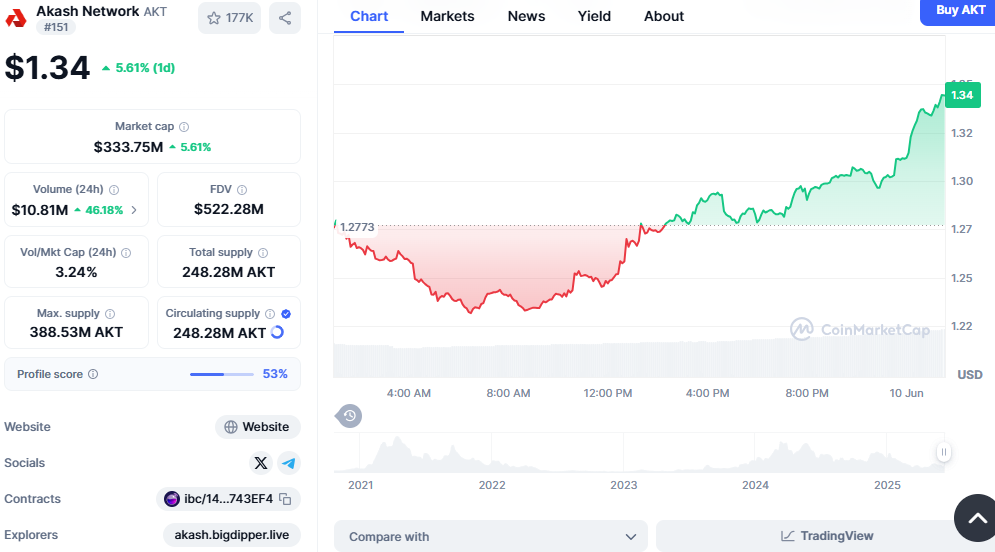Viewport: 995px width, 552px height.
Task: Click the FDV info icon
Action: coord(242,189)
